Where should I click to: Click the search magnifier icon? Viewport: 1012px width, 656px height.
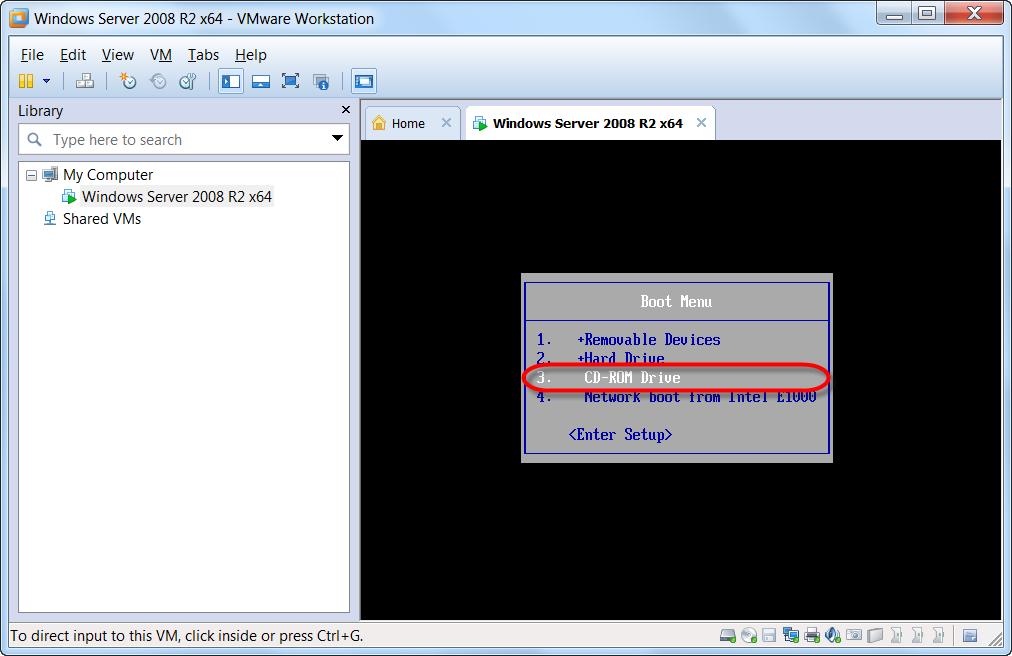point(35,139)
